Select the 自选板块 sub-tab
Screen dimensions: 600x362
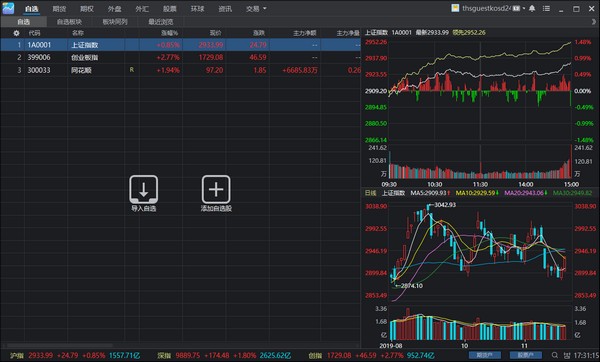69,22
